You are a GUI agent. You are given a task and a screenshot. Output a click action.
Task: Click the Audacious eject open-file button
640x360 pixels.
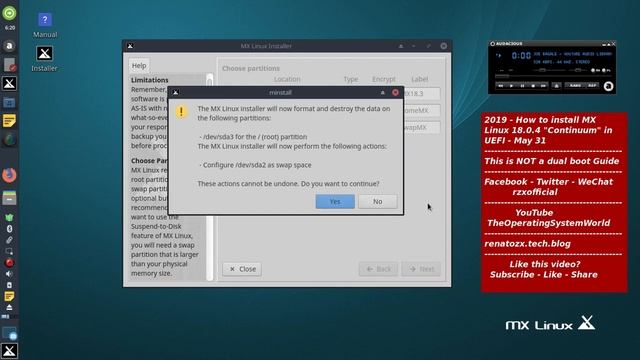[x=556, y=86]
